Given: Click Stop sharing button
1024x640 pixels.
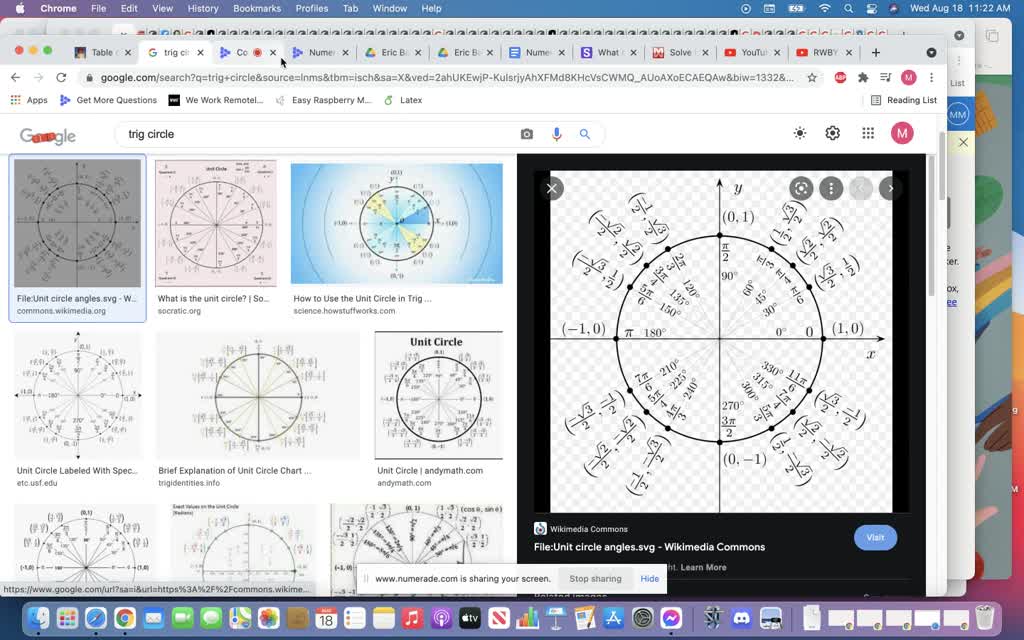Looking at the screenshot, I should 595,579.
